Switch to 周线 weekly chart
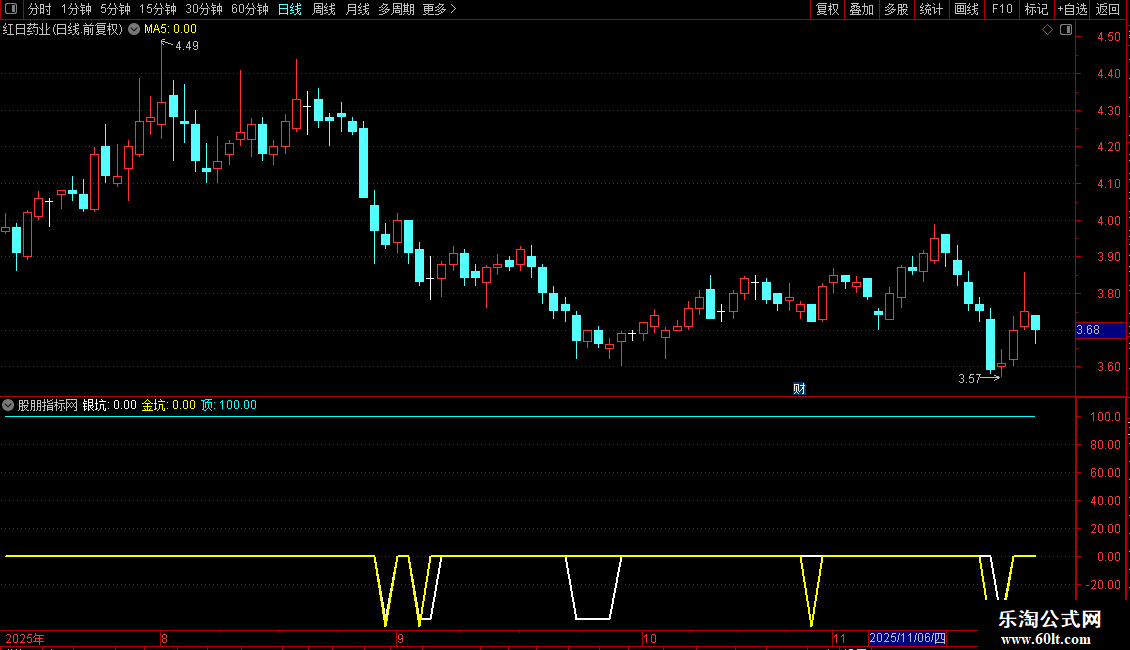 (324, 9)
